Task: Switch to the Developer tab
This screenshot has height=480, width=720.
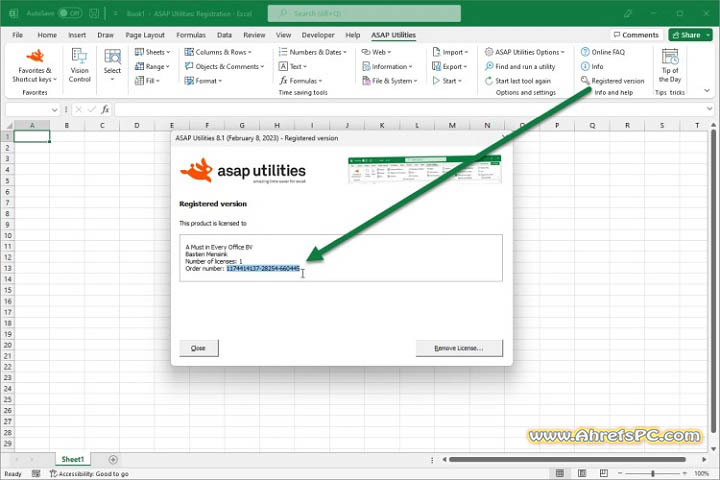Action: click(x=318, y=35)
